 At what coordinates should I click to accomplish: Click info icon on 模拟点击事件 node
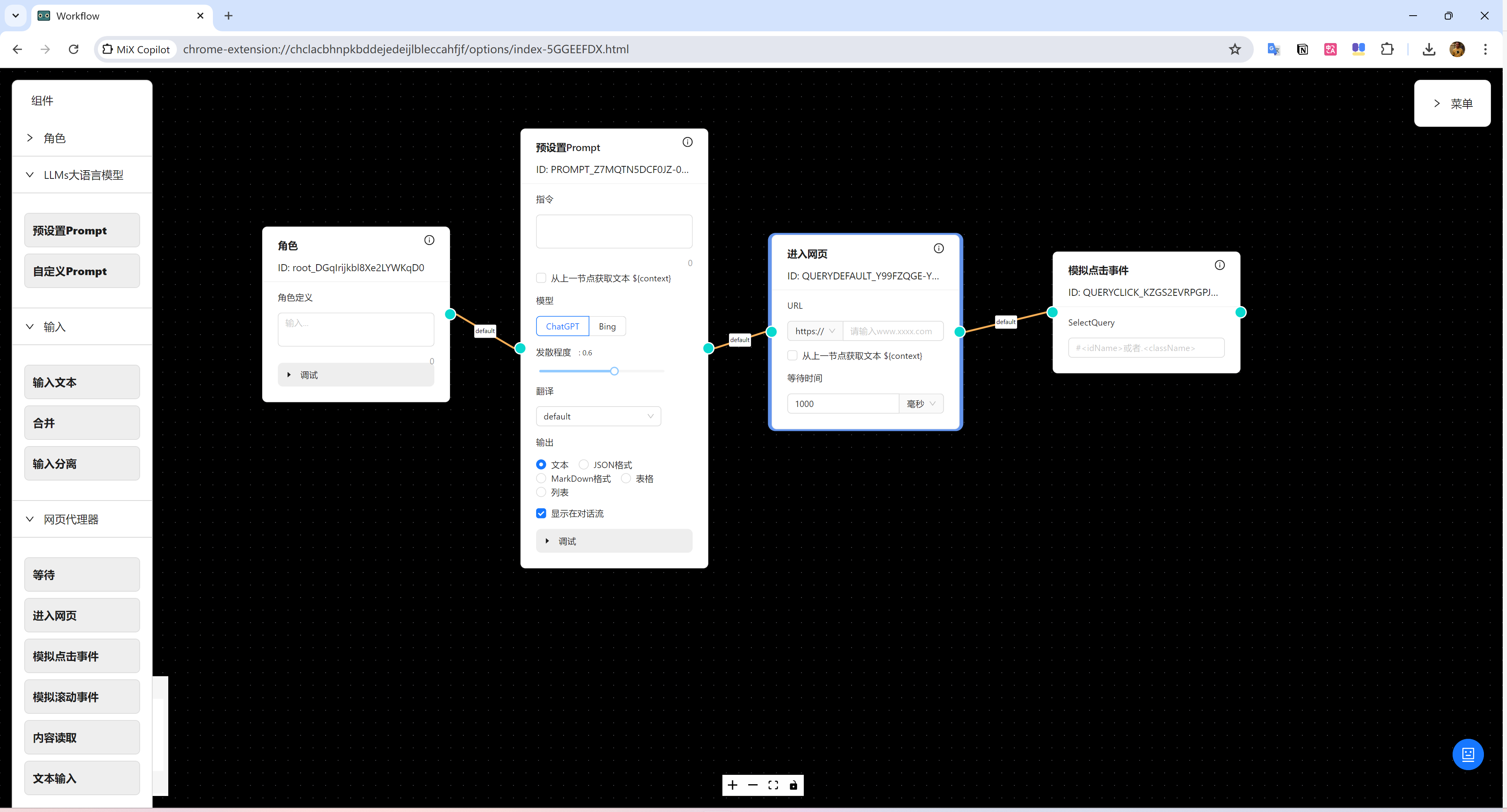click(1219, 265)
